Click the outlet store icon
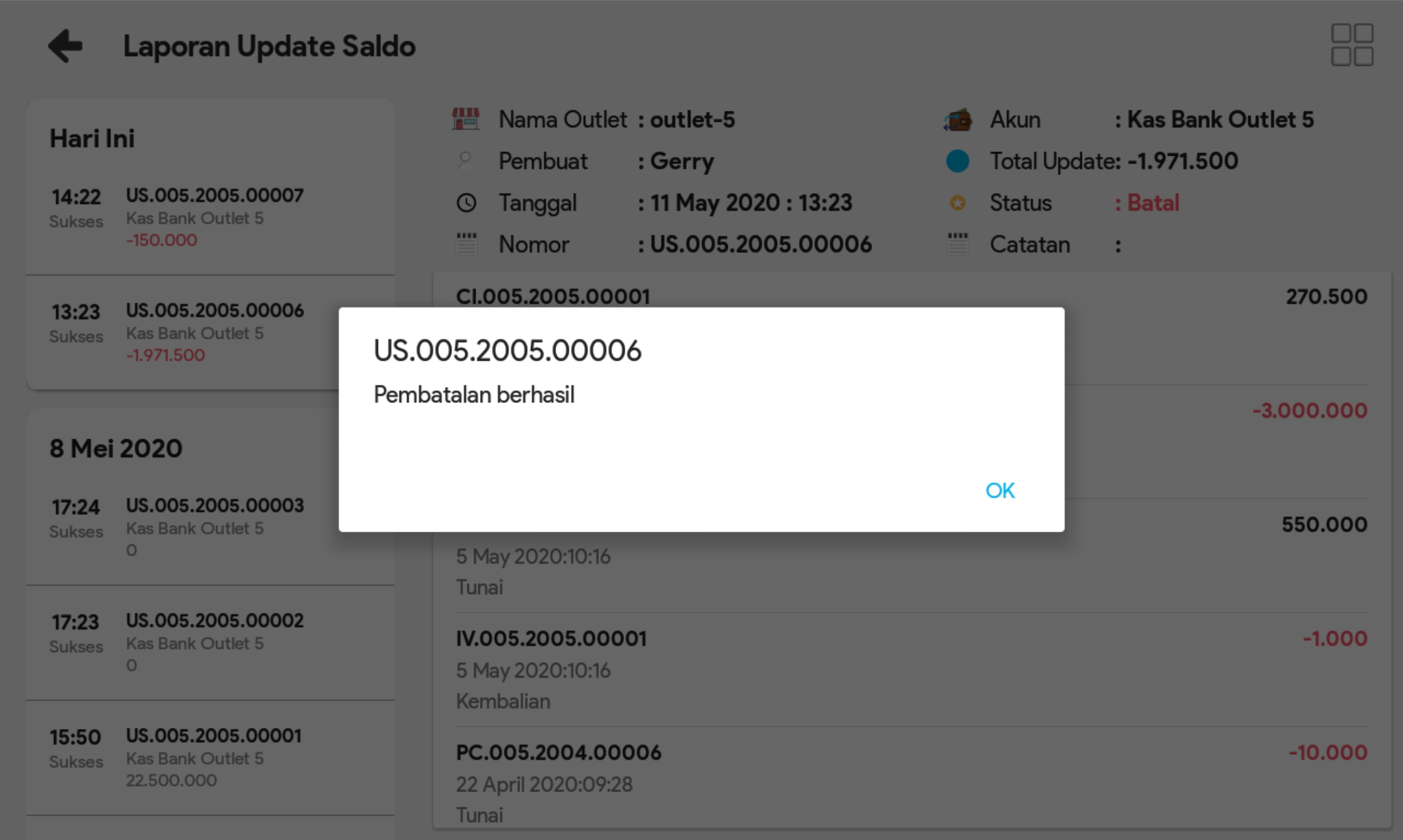Viewport: 1403px width, 840px height. (x=465, y=119)
